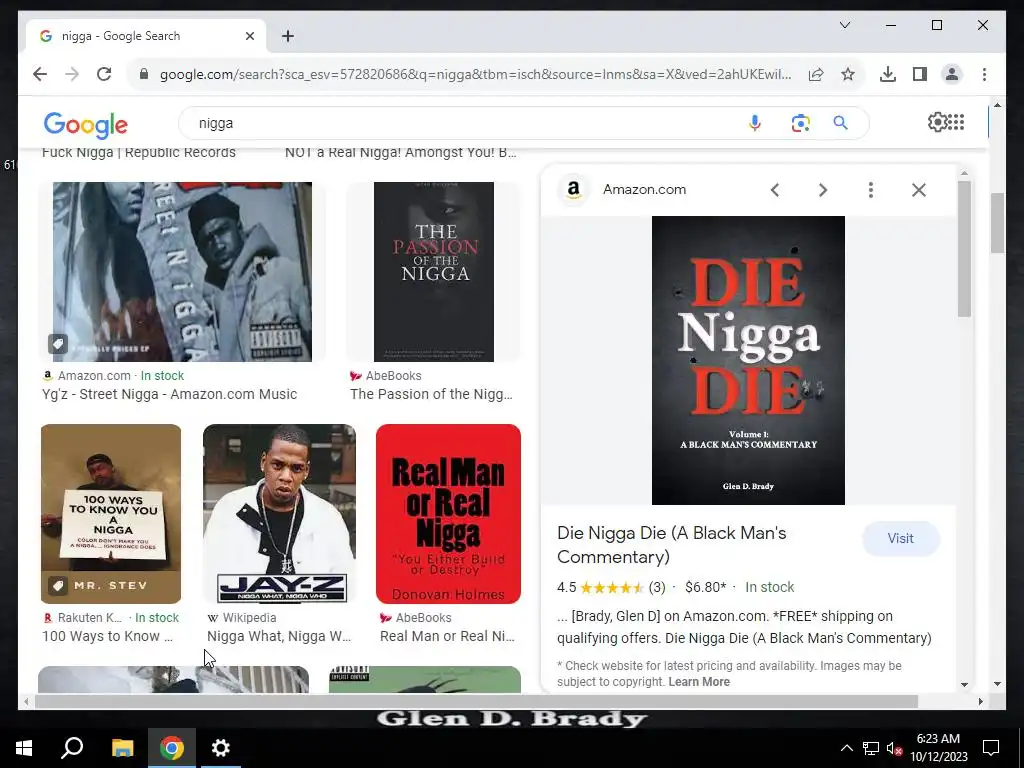The height and width of the screenshot is (768, 1024).
Task: Open File Explorer from the taskbar
Action: 122,748
